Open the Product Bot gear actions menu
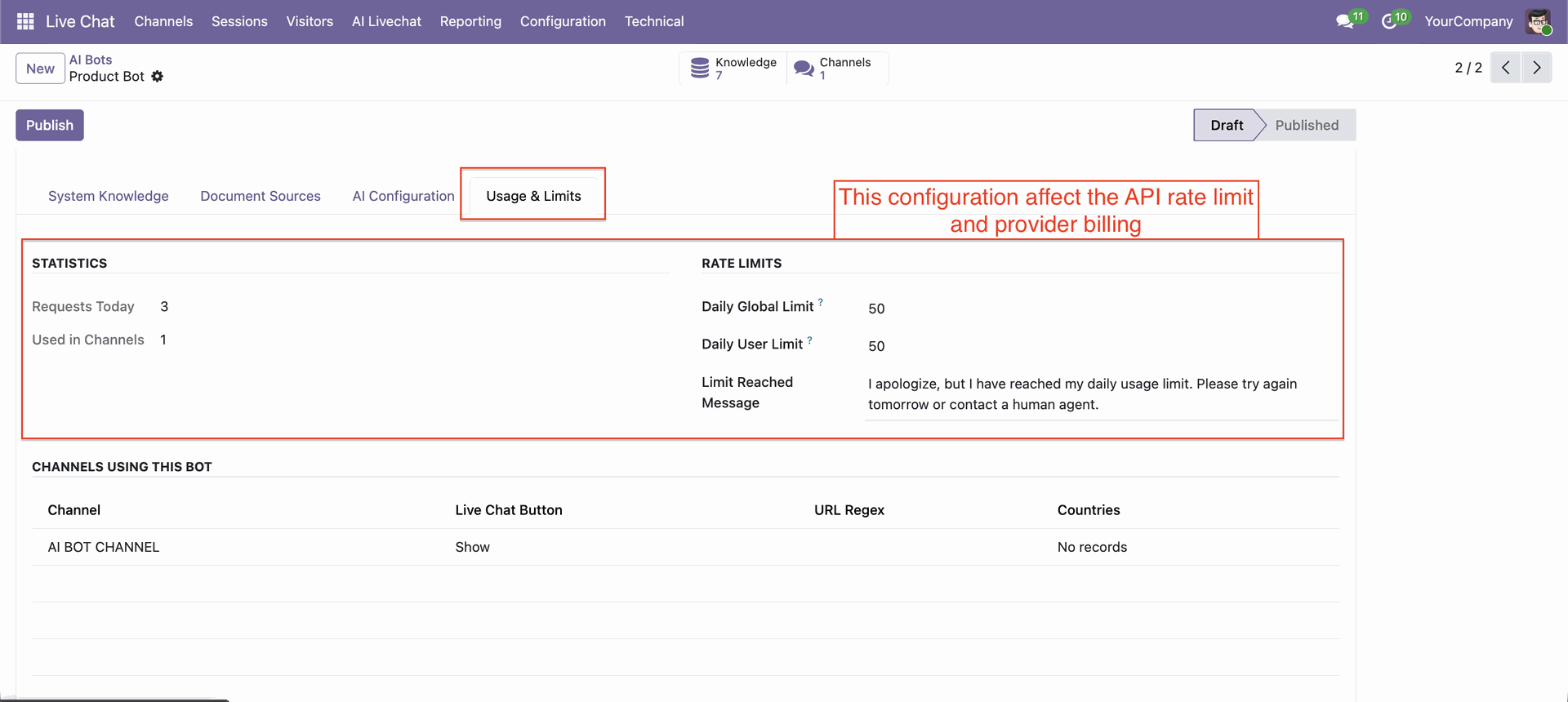Screen dimensions: 1568x702 [158, 76]
